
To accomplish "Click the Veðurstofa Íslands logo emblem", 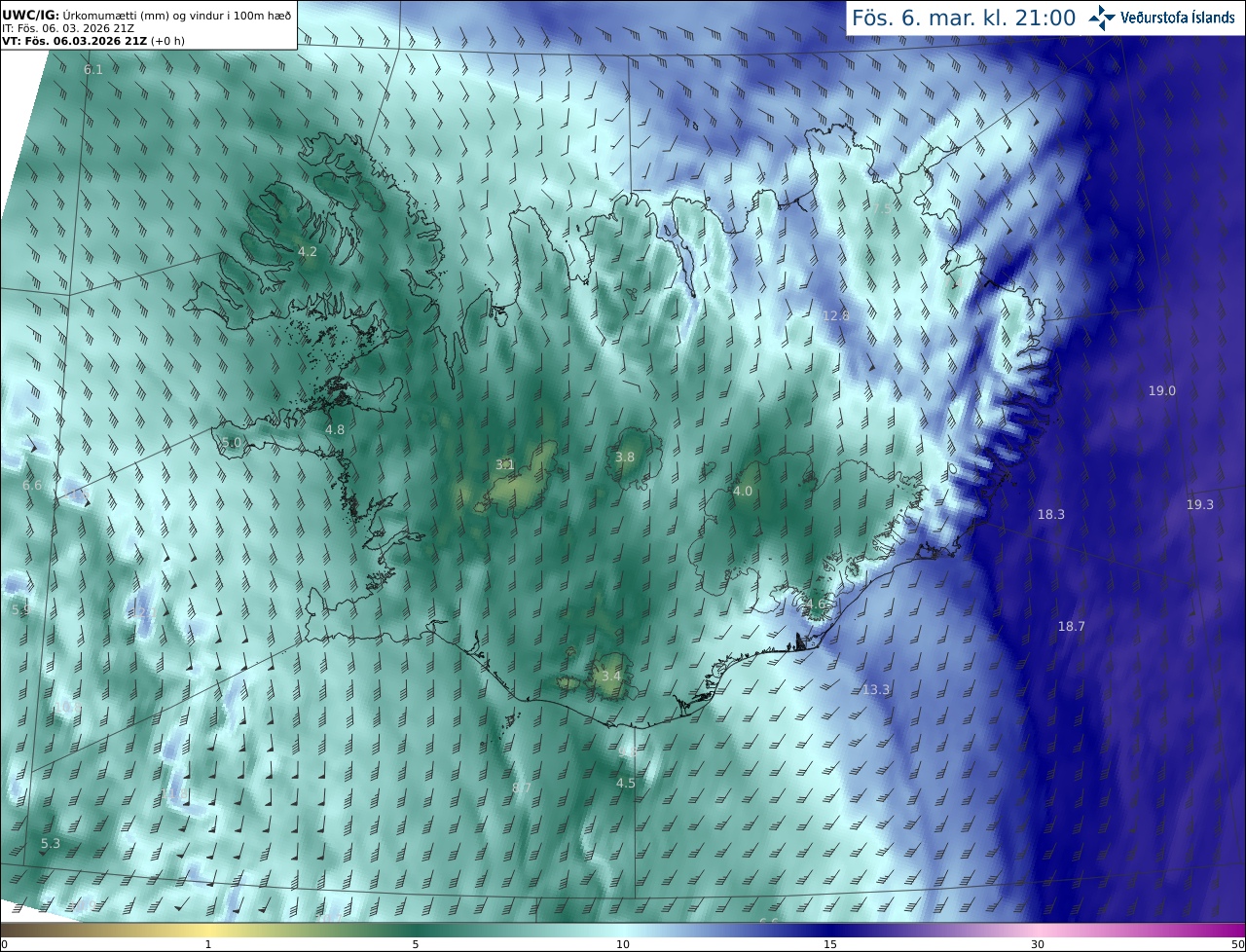I will (x=1103, y=18).
